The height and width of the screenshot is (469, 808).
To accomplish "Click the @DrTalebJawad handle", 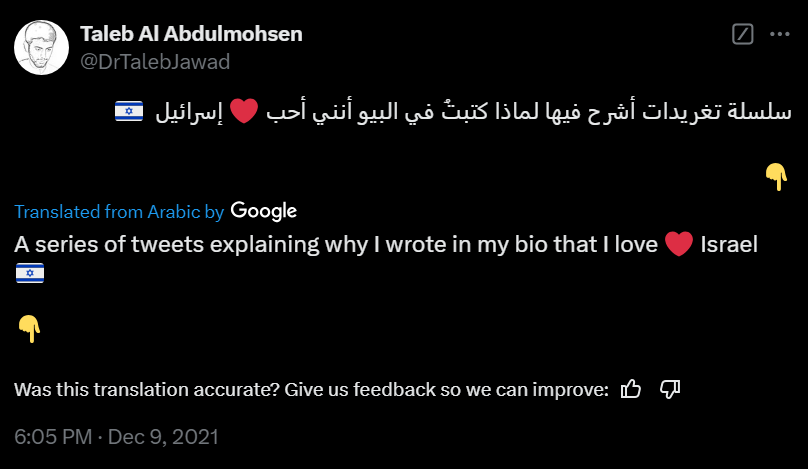I will tap(155, 62).
